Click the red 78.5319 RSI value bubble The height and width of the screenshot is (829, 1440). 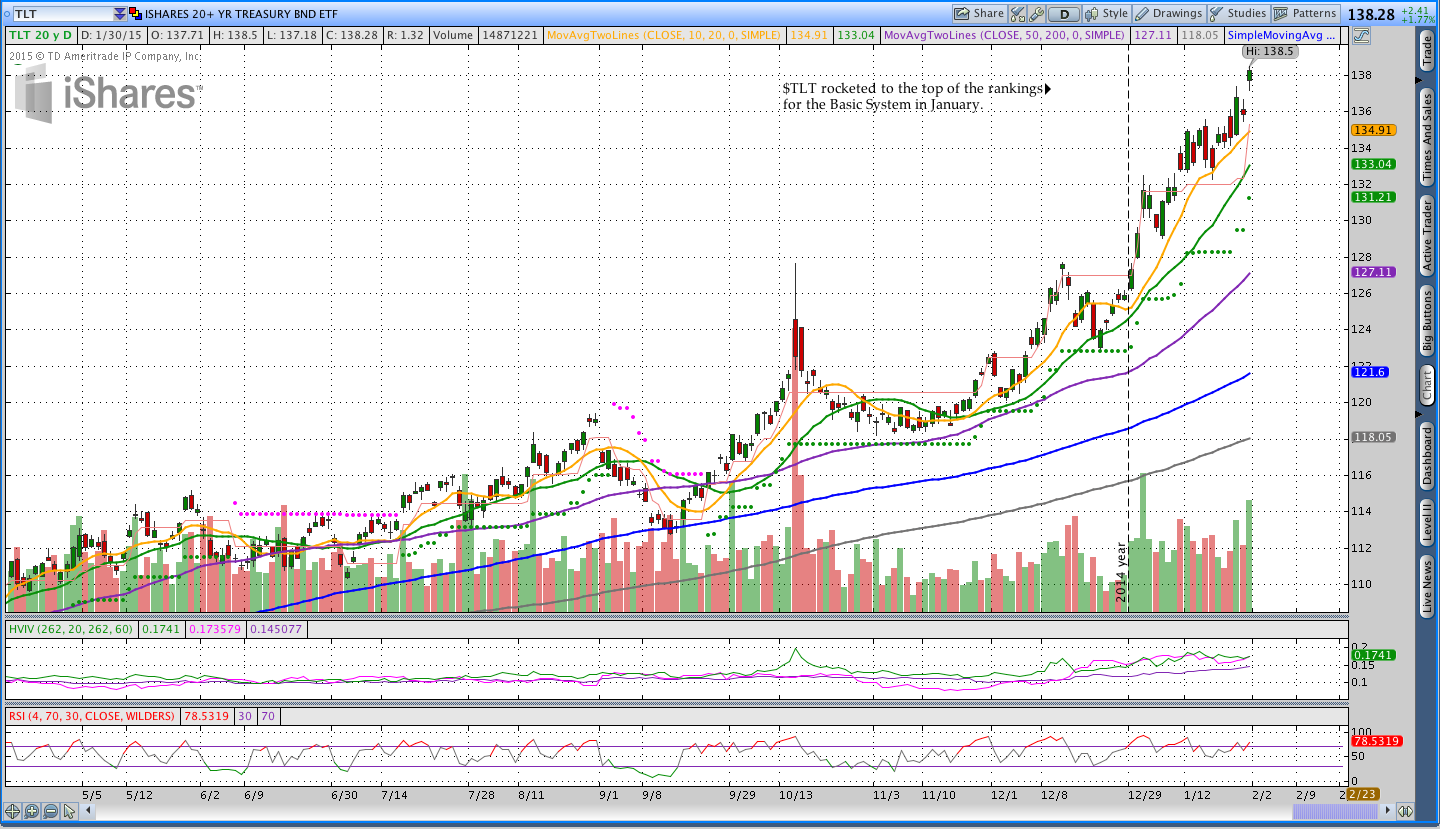pyautogui.click(x=1376, y=742)
